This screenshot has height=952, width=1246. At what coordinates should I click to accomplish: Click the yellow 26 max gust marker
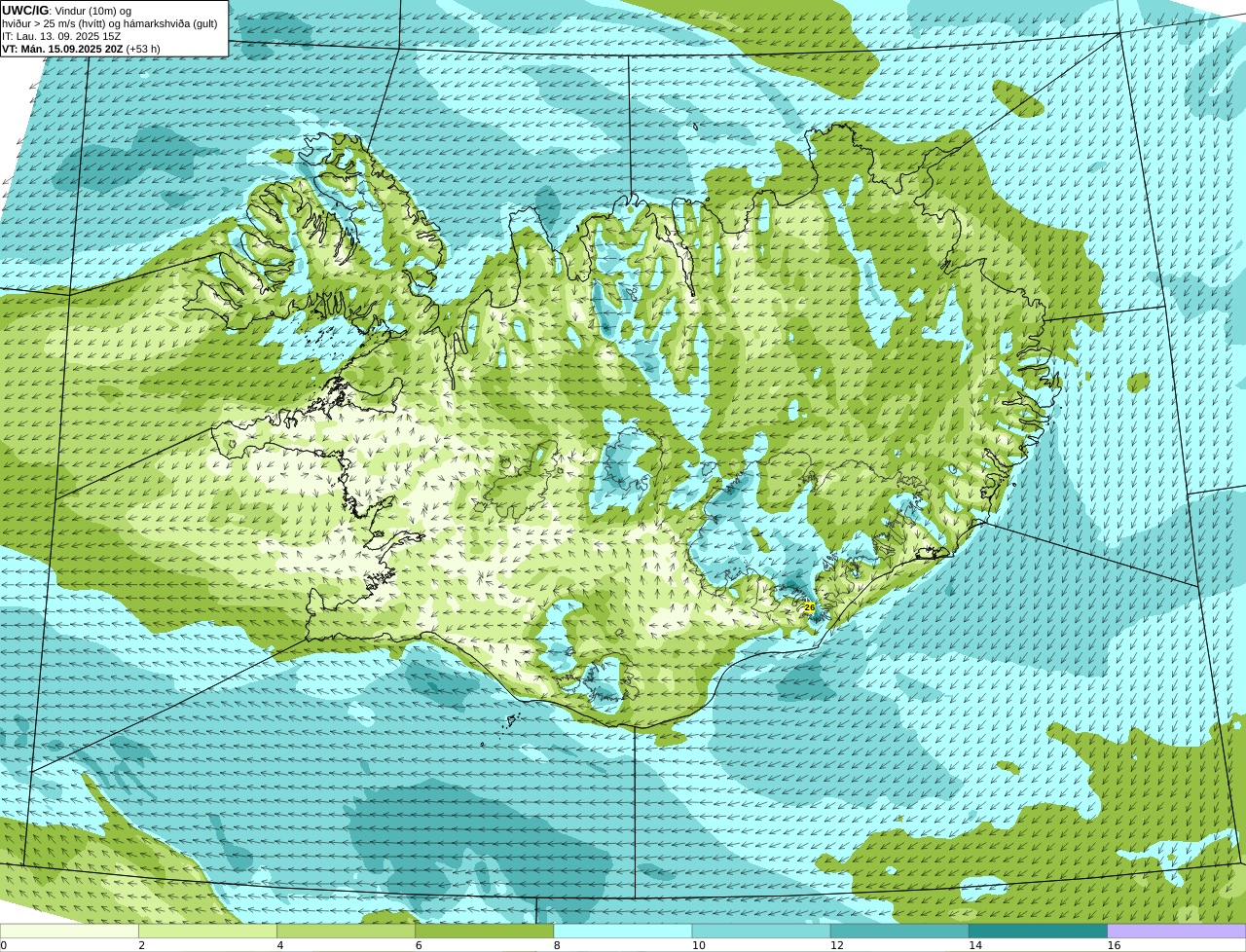click(809, 607)
